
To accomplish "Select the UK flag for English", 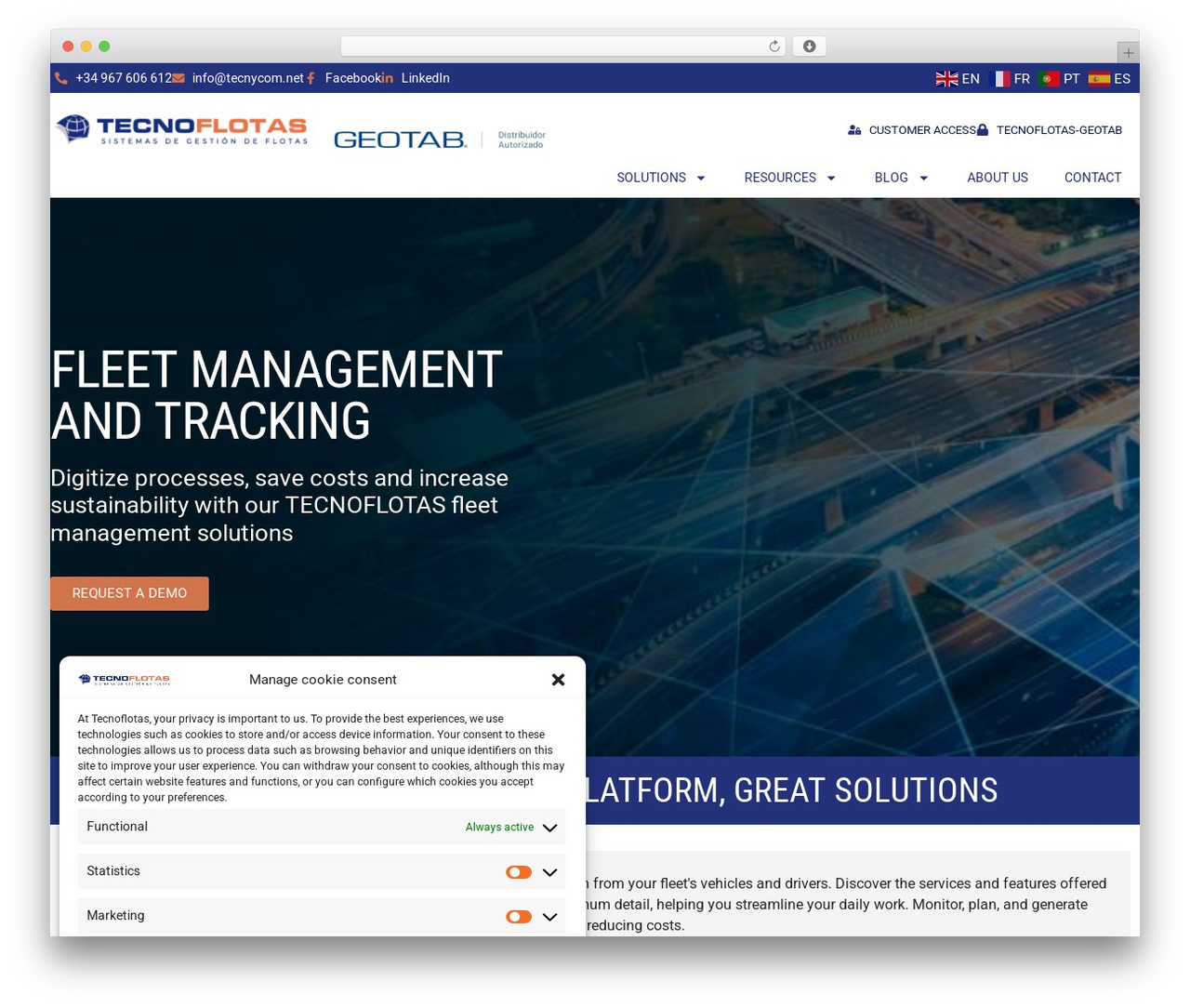I will [x=946, y=79].
